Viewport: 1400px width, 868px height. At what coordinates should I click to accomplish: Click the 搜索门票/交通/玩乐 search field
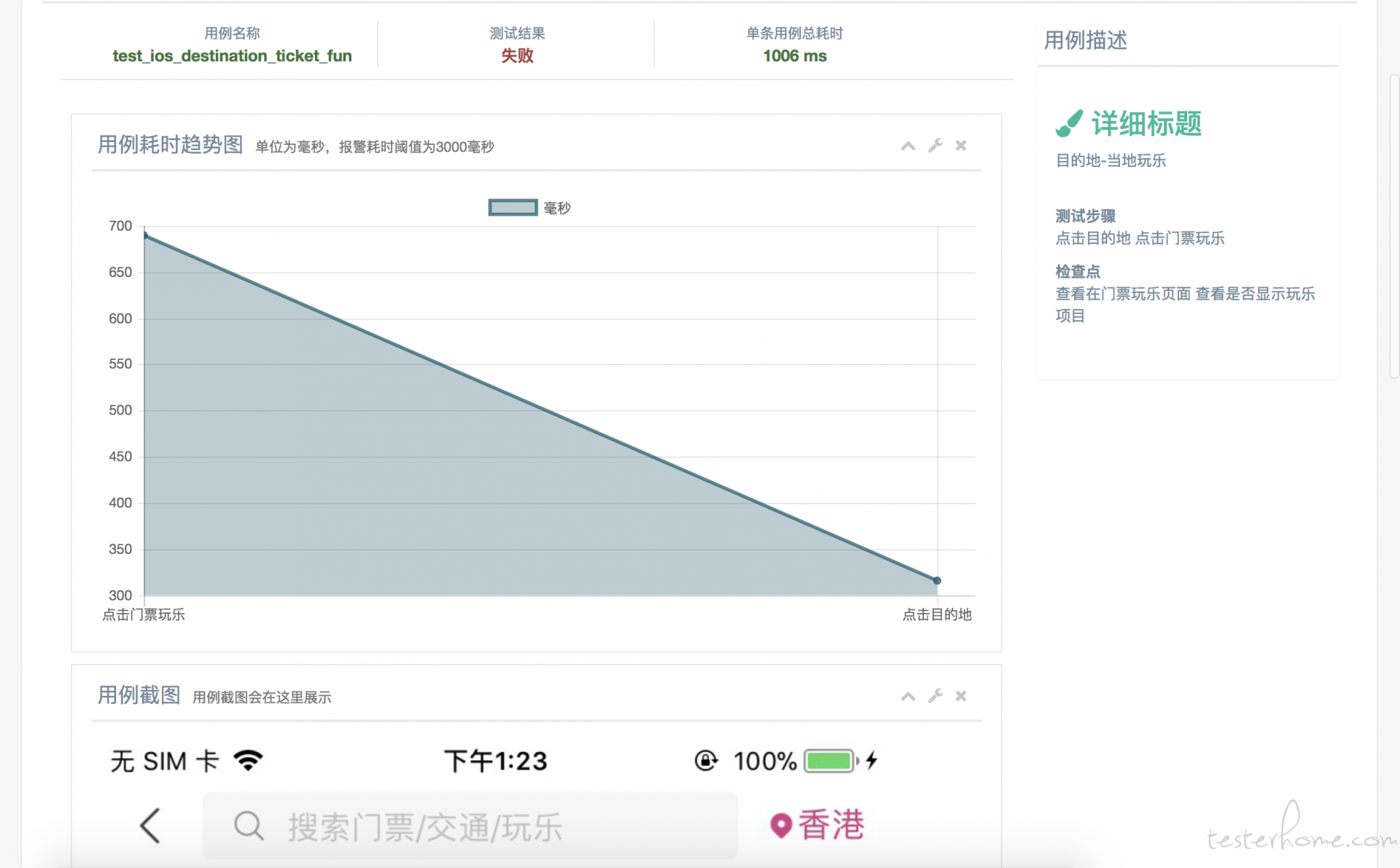tap(470, 826)
